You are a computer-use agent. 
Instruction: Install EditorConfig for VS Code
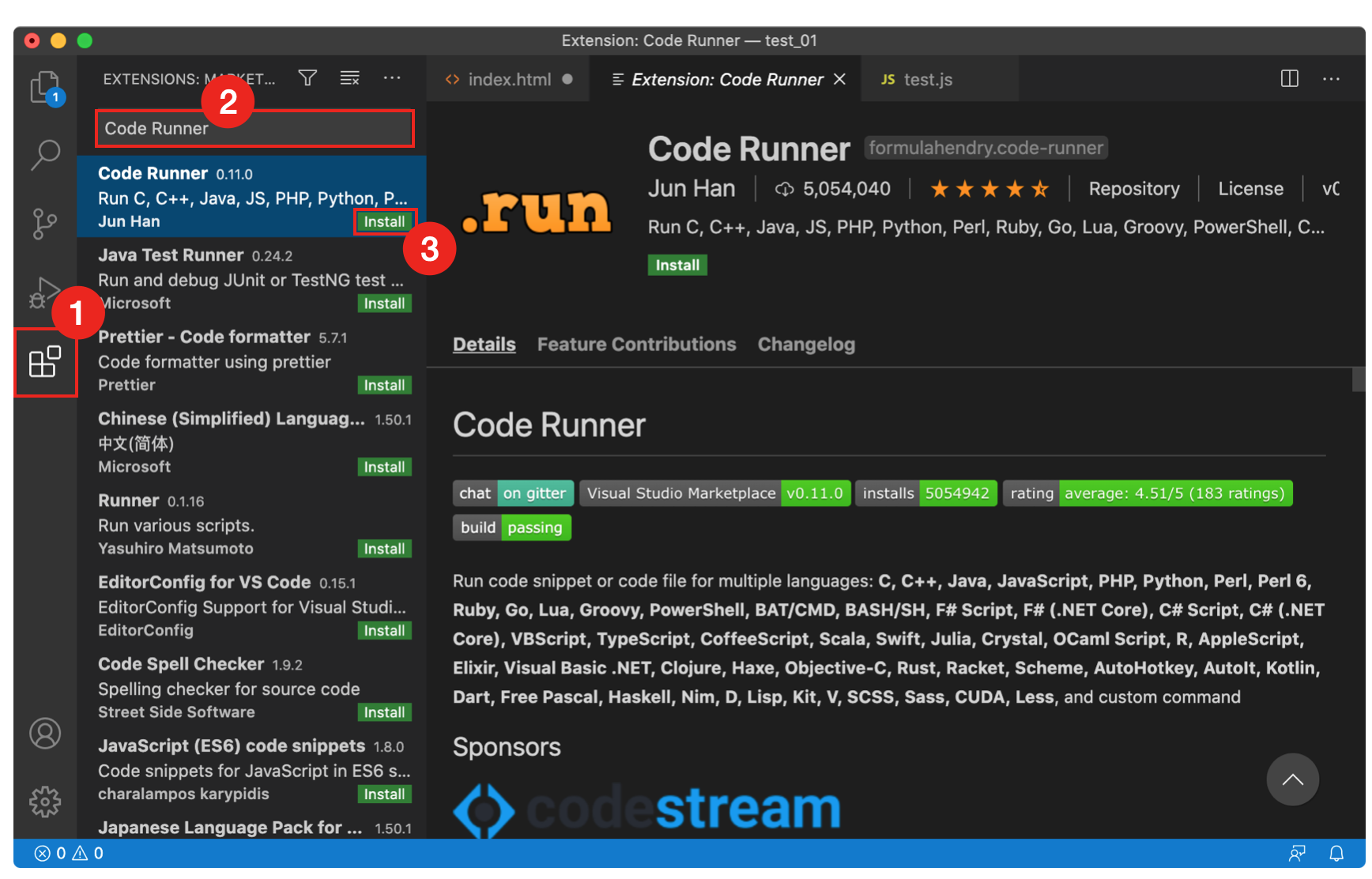[384, 631]
